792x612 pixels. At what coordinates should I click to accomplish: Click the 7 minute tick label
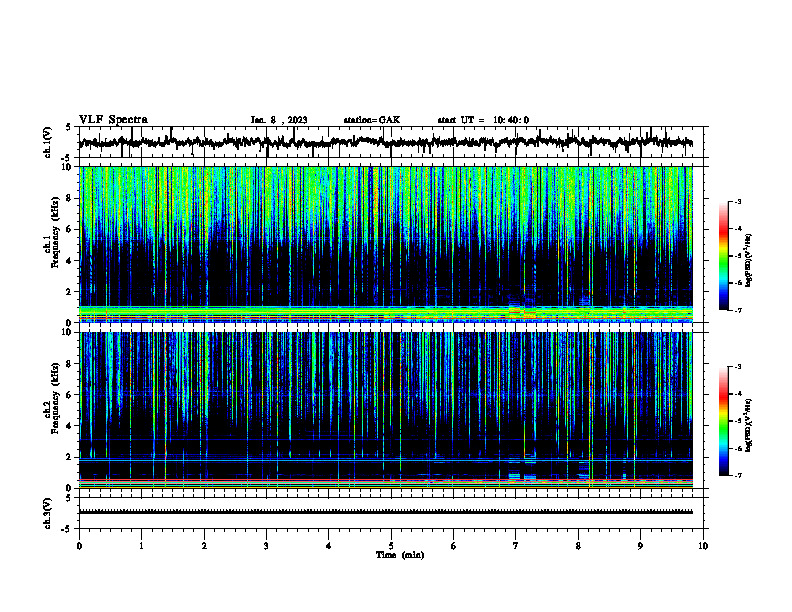point(516,546)
